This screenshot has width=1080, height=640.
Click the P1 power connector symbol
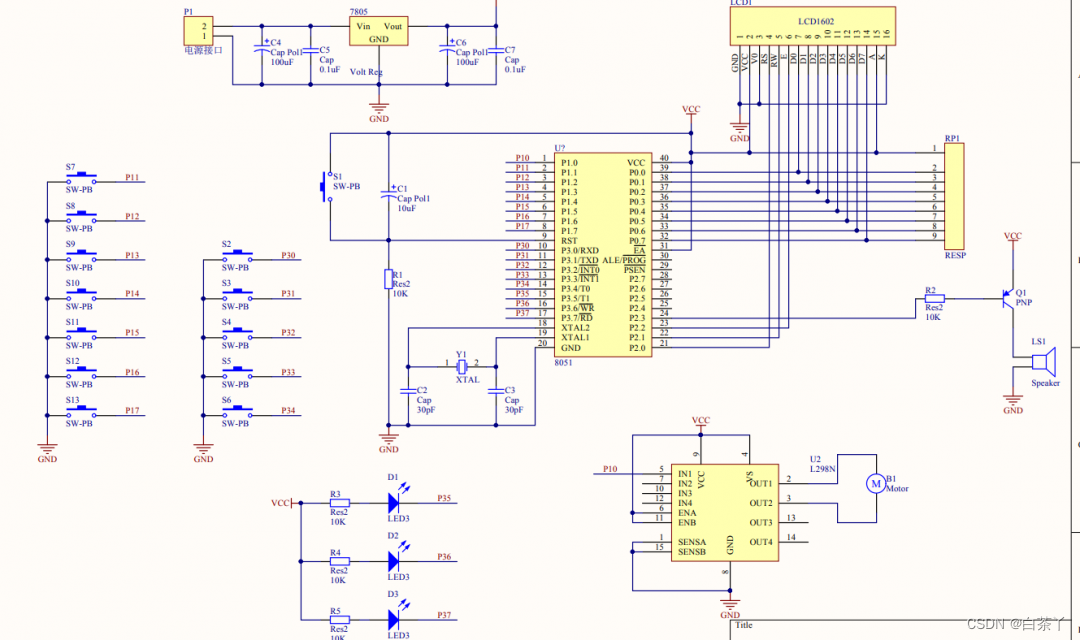coord(198,31)
